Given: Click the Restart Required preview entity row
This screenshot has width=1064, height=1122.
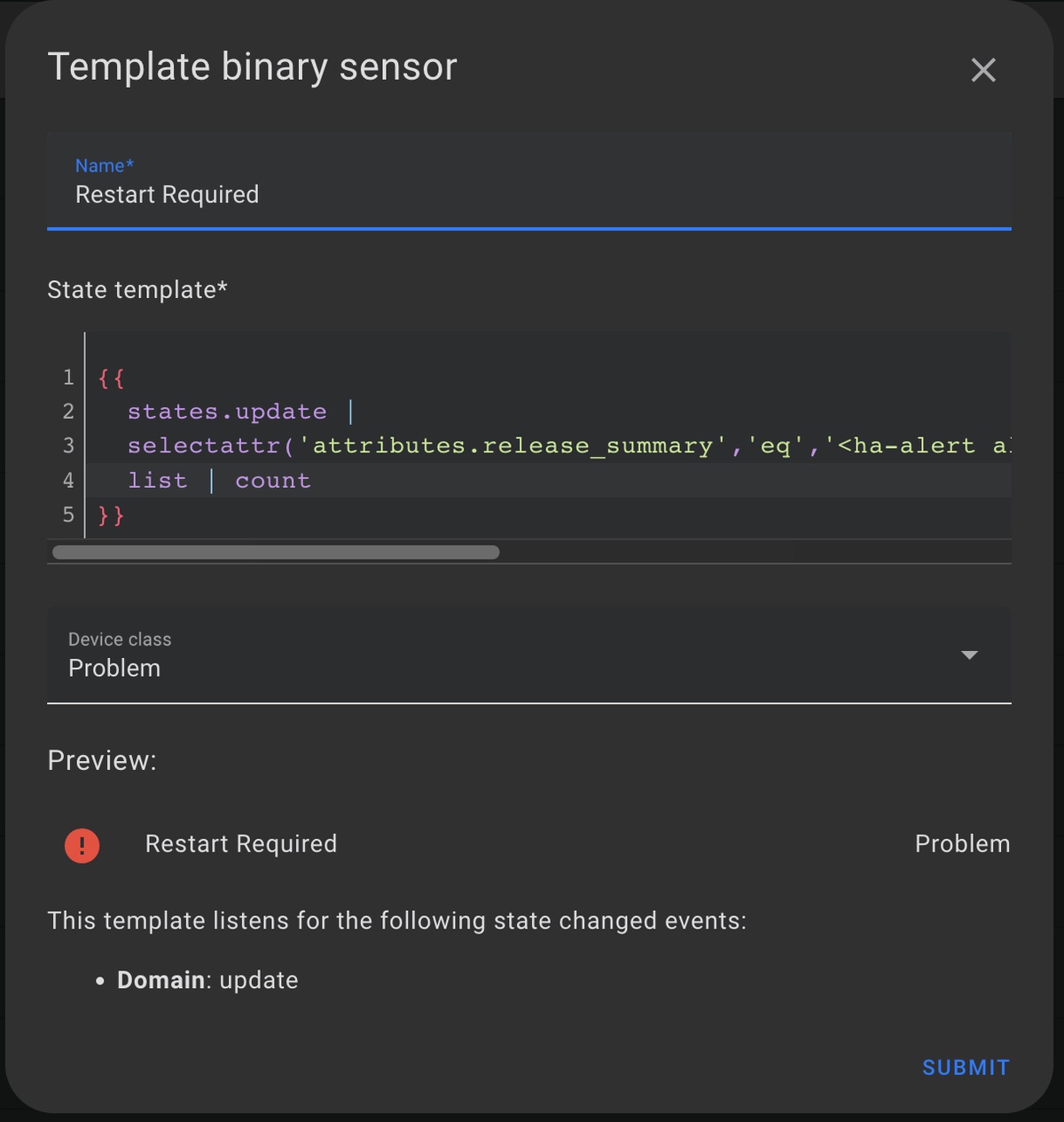Looking at the screenshot, I should tap(241, 844).
